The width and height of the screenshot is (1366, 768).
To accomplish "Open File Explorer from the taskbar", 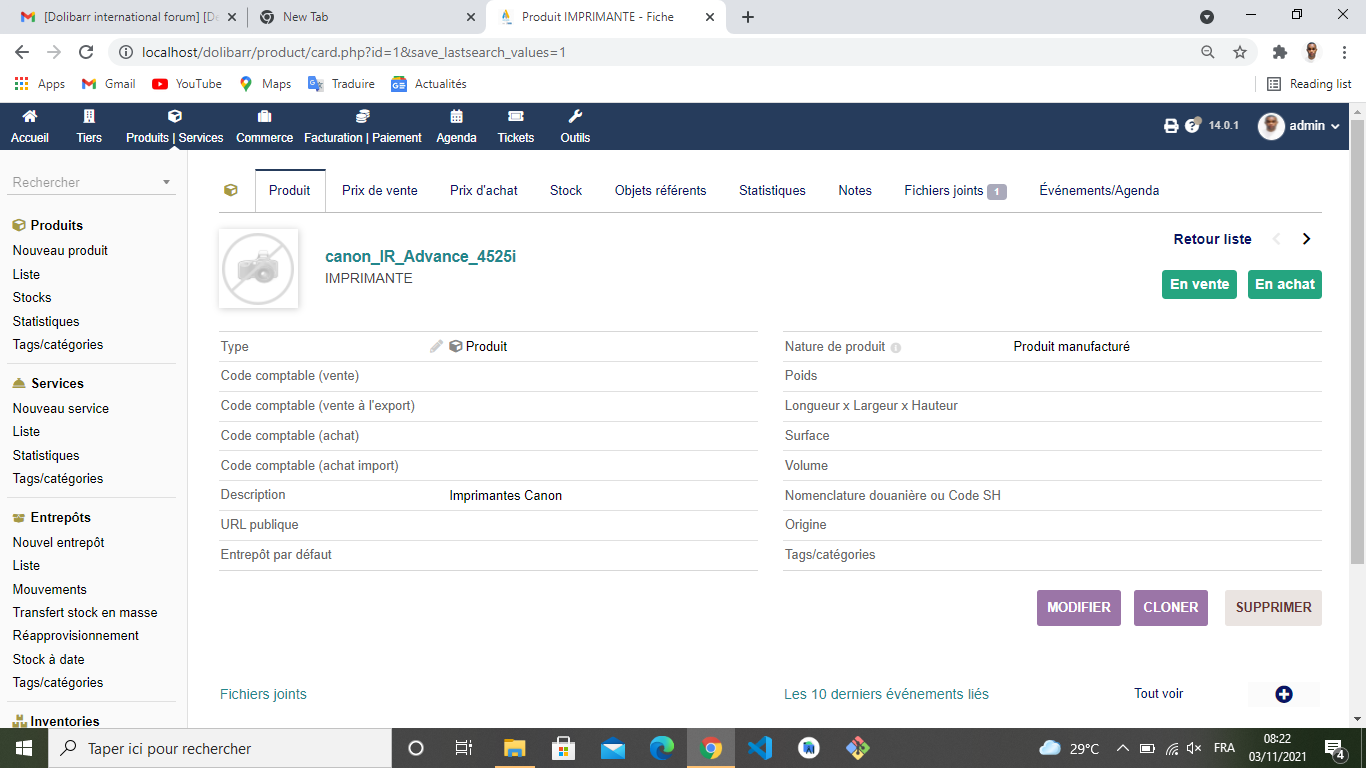I will 514,748.
